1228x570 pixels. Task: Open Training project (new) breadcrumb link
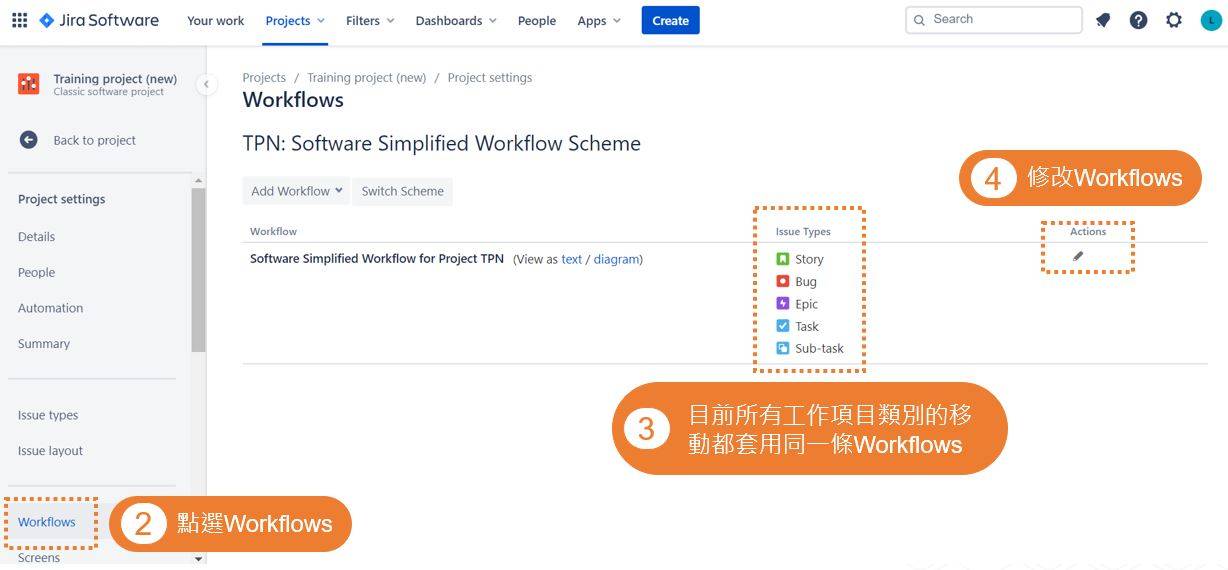click(x=367, y=77)
